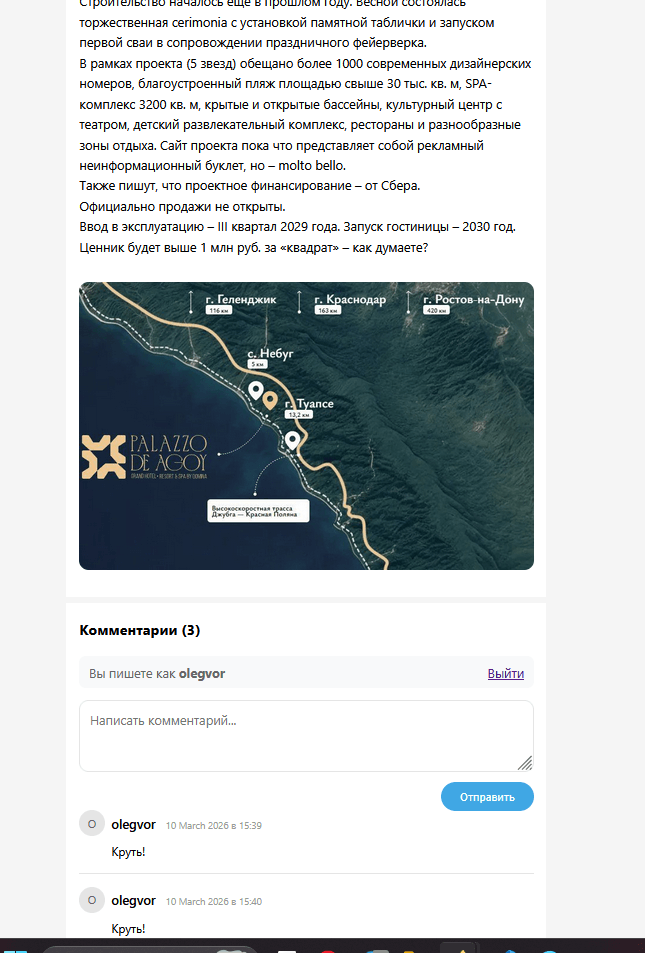
Task: Open olegvor's profile from the 15:39 comment
Action: click(133, 825)
